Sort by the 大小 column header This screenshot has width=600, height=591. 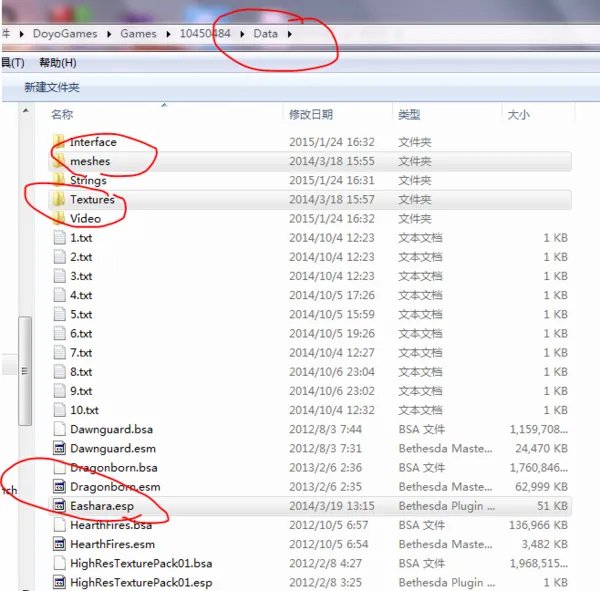[x=518, y=114]
